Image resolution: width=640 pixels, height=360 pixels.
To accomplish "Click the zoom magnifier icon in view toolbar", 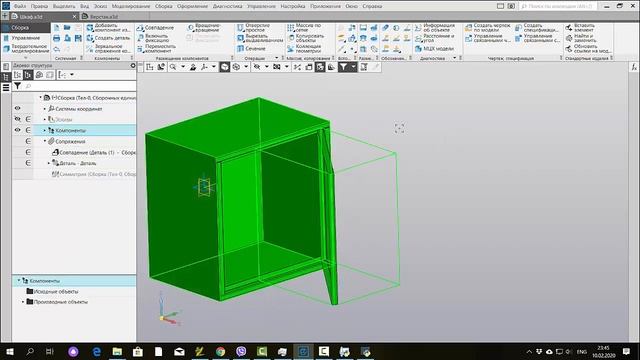I will coord(173,67).
